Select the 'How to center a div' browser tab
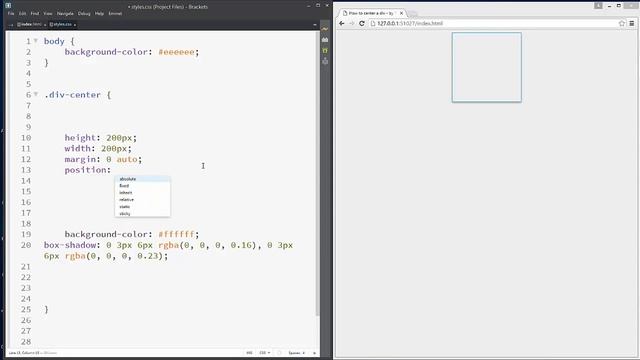Viewport: 640px width, 360px height. click(371, 13)
